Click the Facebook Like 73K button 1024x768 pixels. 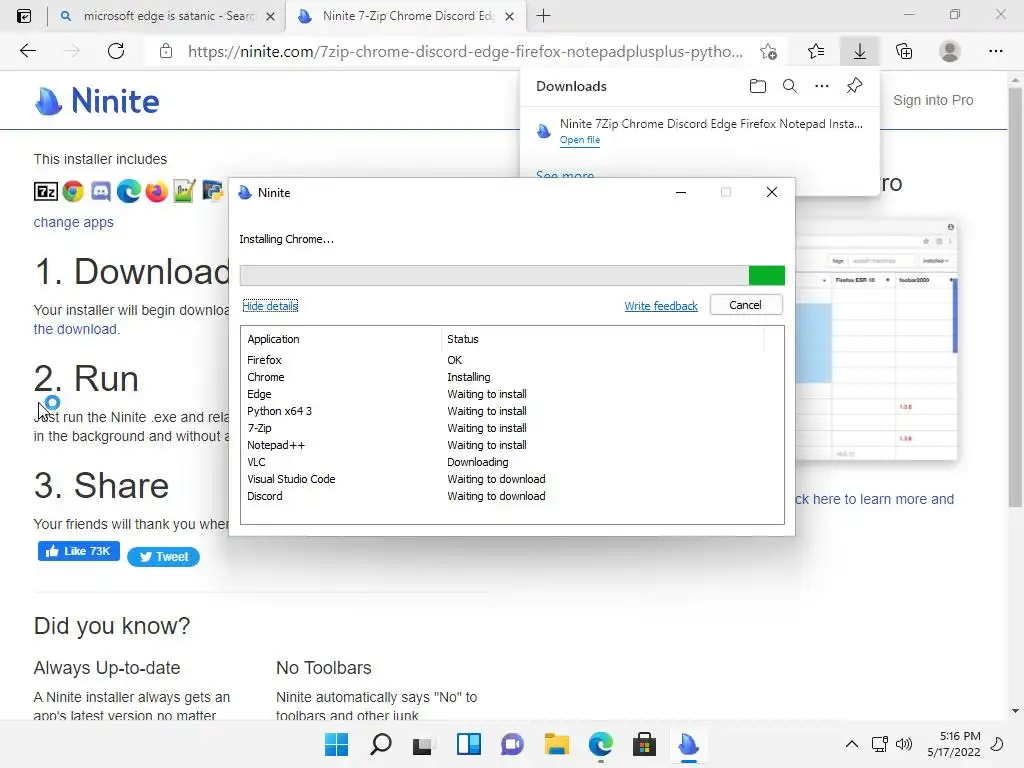tap(78, 551)
